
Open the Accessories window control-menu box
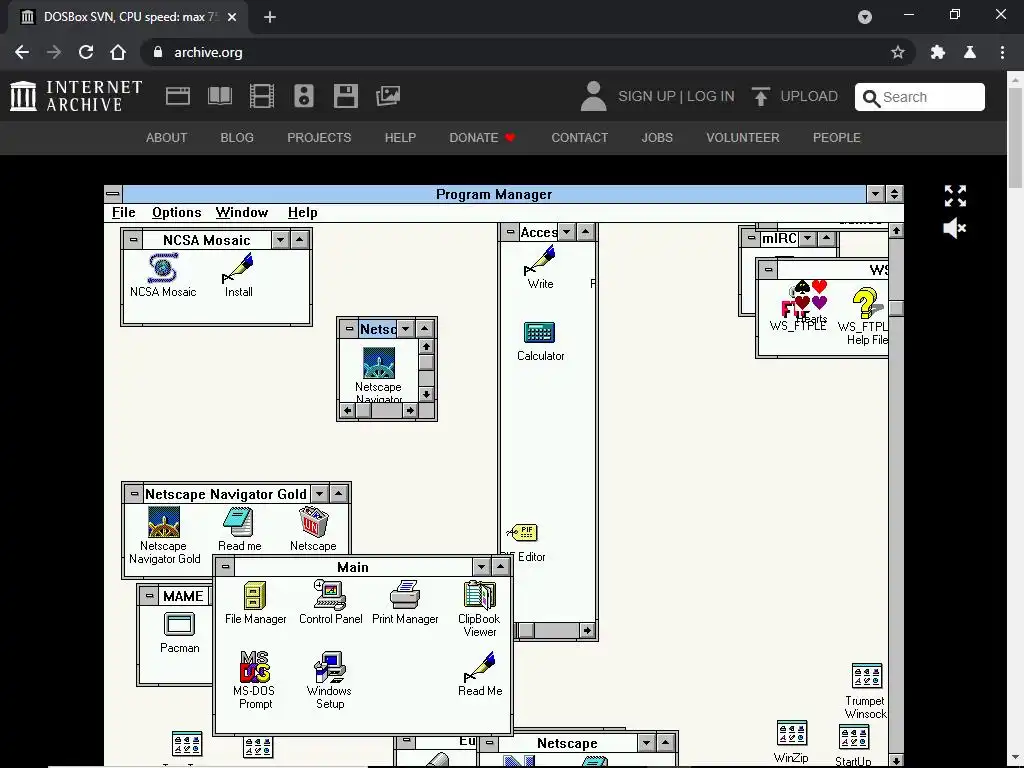pyautogui.click(x=511, y=232)
